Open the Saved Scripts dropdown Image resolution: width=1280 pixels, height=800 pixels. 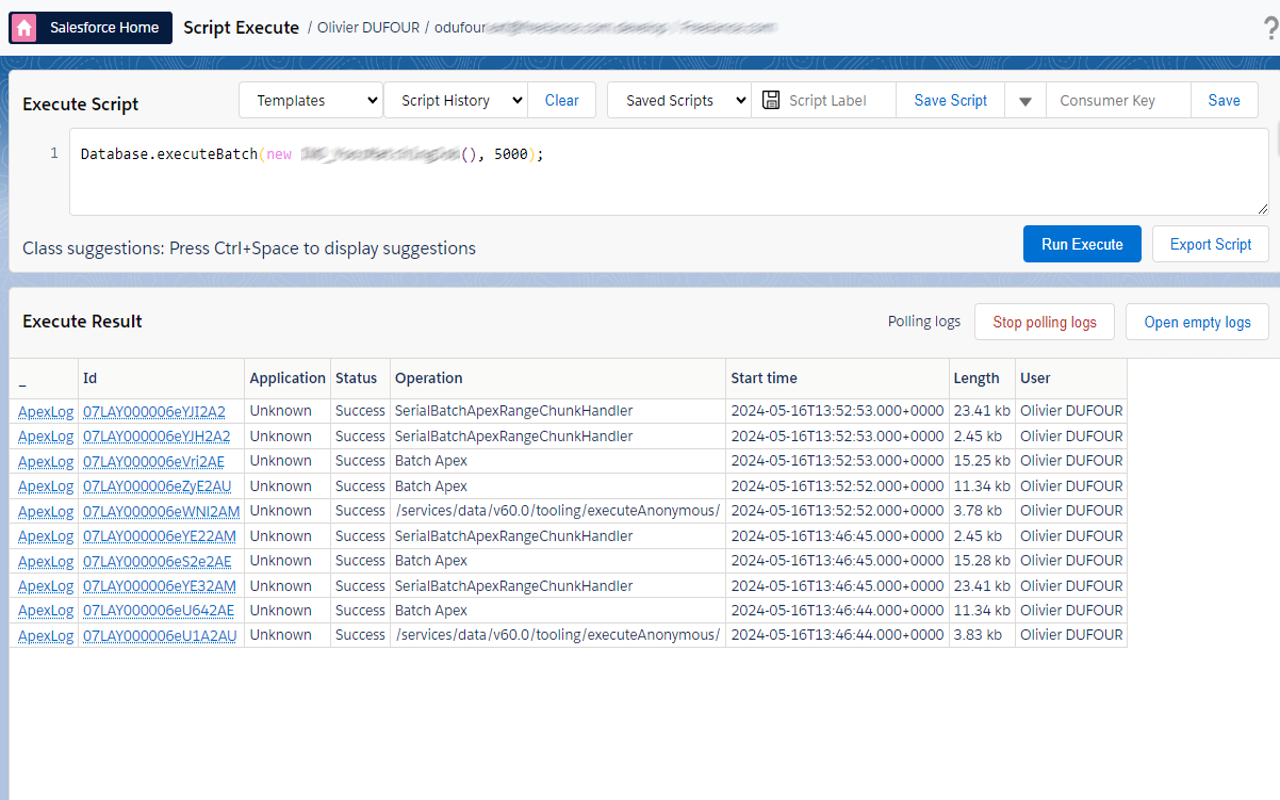(x=678, y=100)
